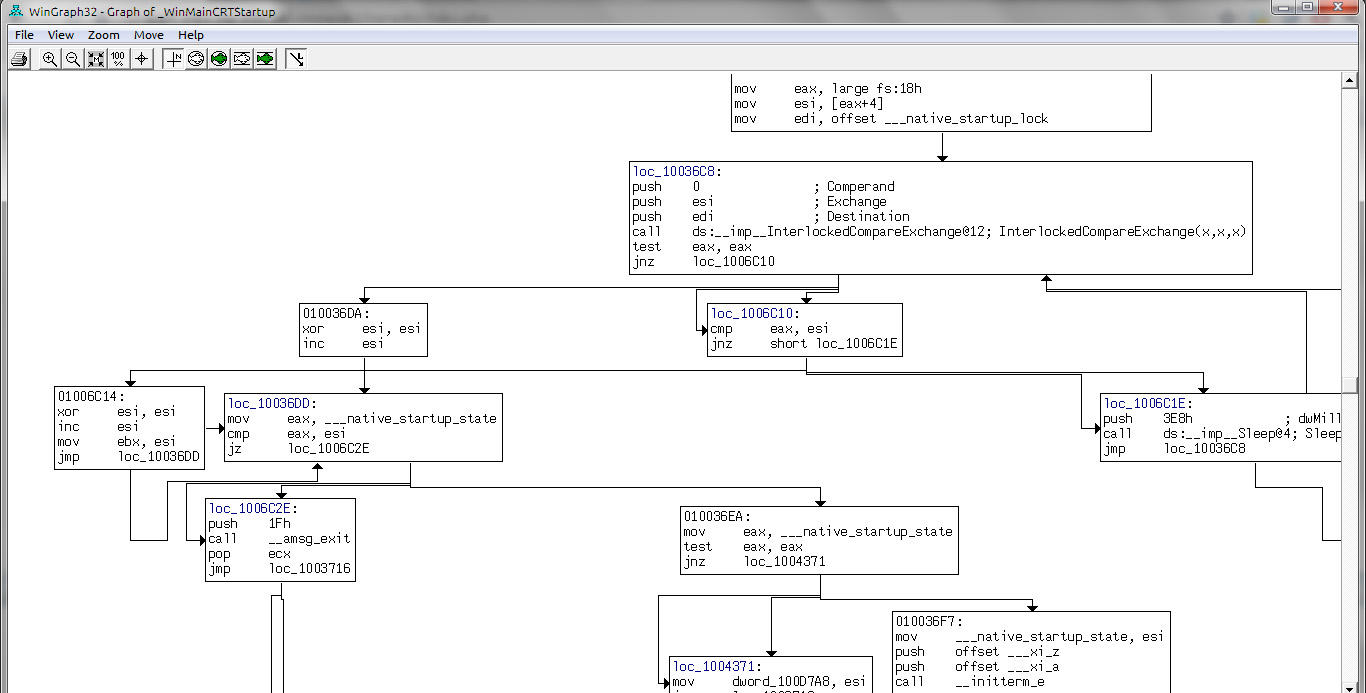Open the View menu

[x=61, y=35]
